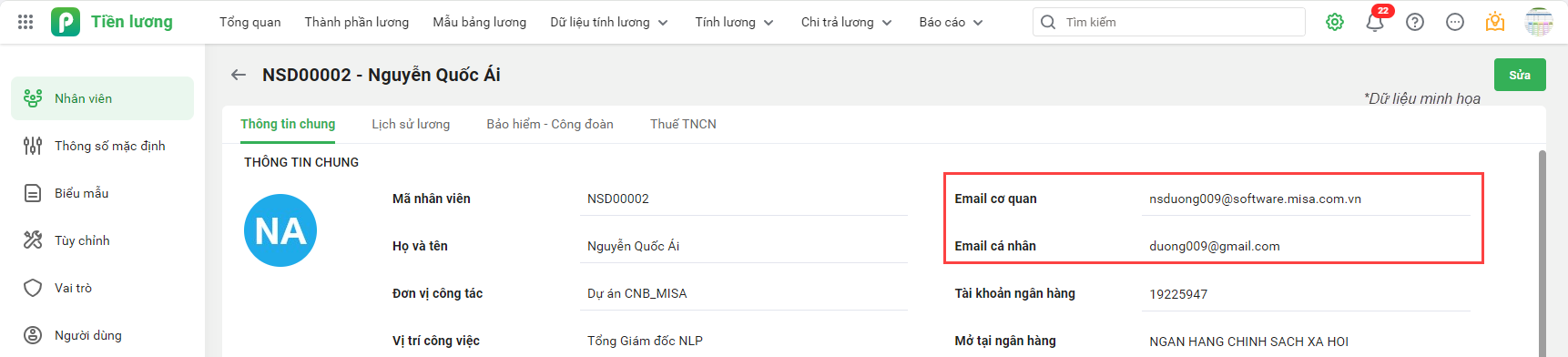The height and width of the screenshot is (357, 1568).
Task: Open Tùy chỉnh tools icon item
Action: pyautogui.click(x=102, y=240)
